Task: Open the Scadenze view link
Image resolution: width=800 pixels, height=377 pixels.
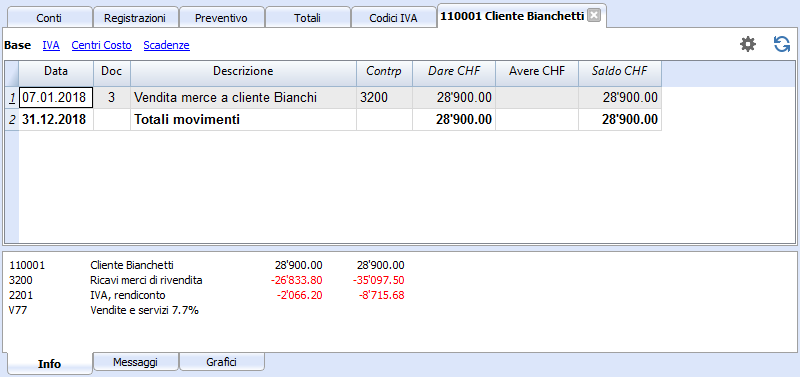Action: pos(166,45)
